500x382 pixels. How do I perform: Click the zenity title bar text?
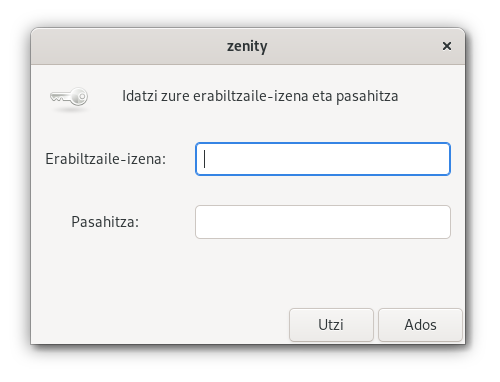click(x=247, y=46)
